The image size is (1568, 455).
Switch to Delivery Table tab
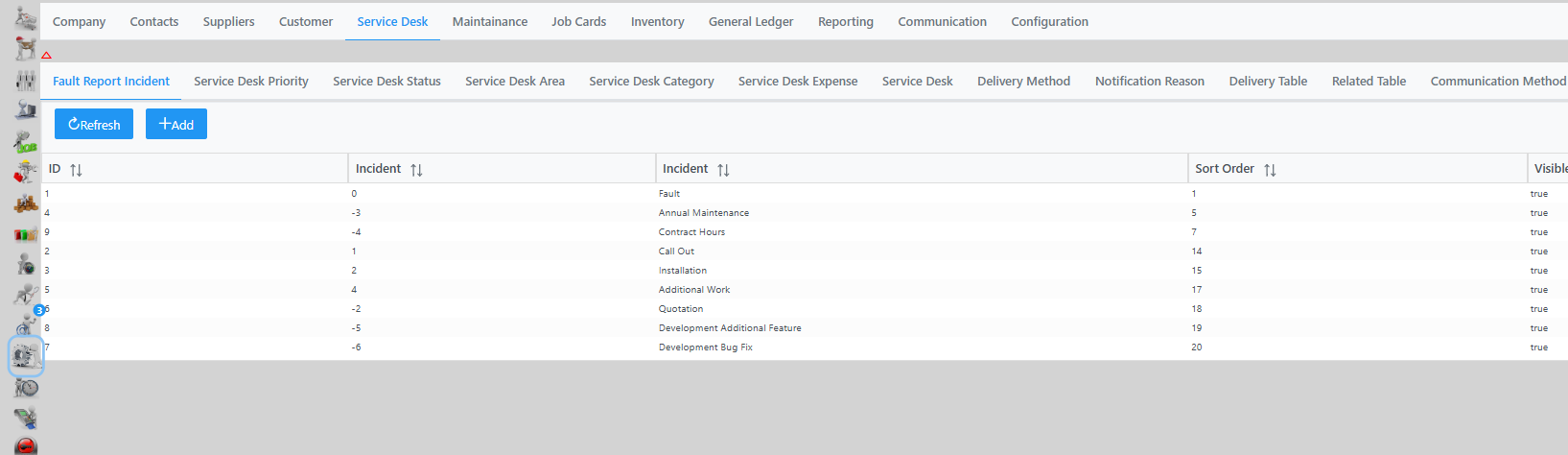pyautogui.click(x=1268, y=81)
